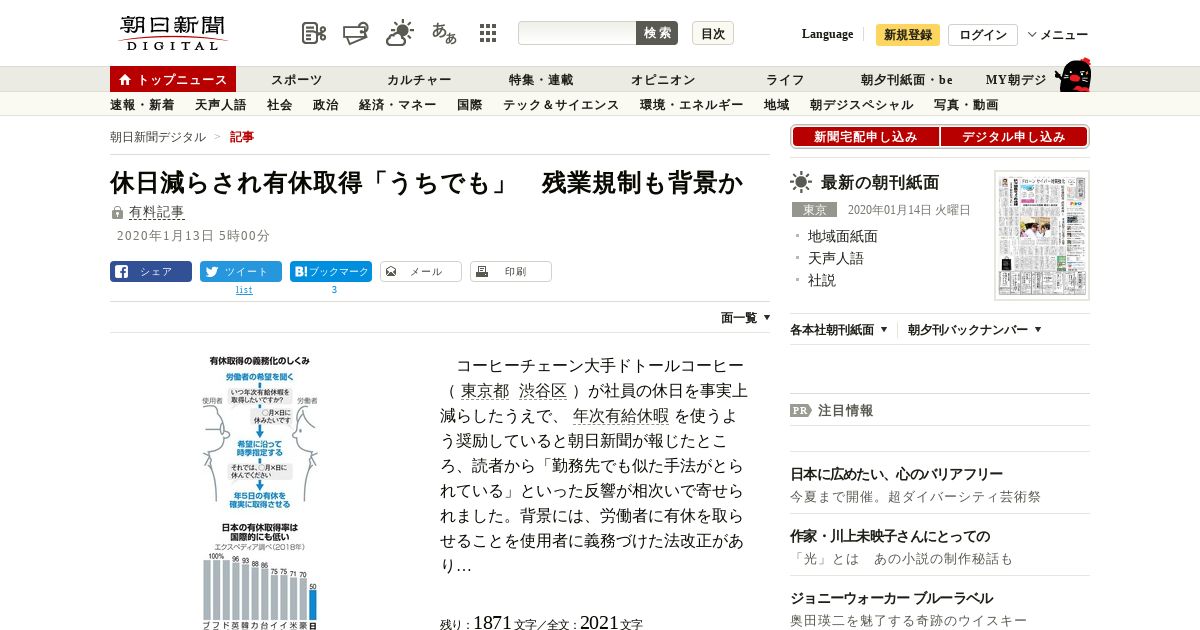Select the 朝夕刊紙面・be tab
This screenshot has width=1200, height=630.
point(907,79)
